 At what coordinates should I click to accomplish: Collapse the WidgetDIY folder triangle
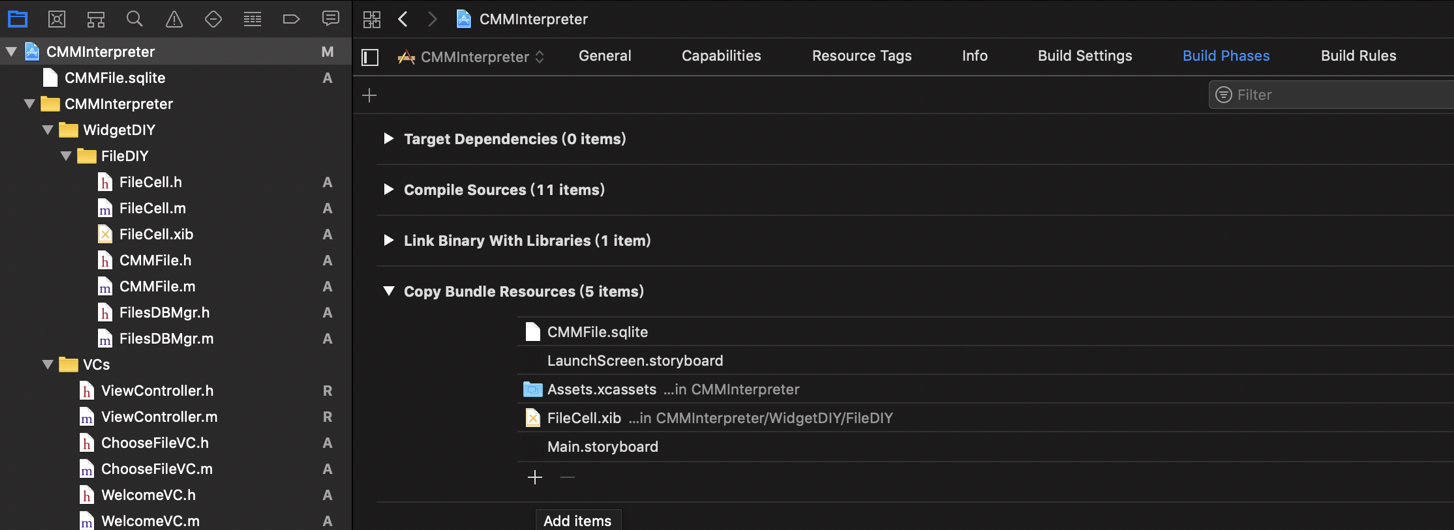click(47, 130)
